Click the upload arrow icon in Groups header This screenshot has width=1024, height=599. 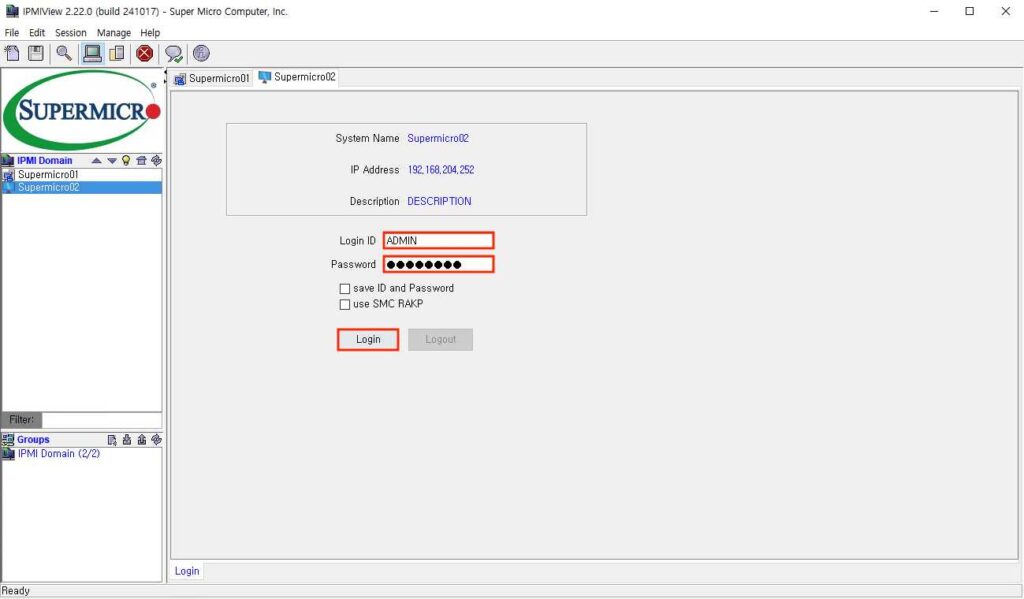[142, 440]
